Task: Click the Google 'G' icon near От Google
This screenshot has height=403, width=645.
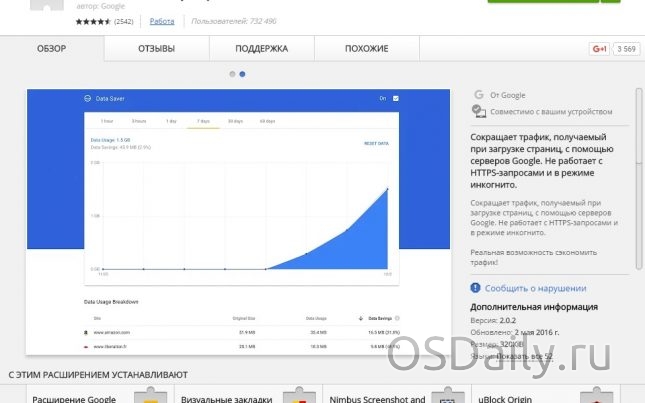Action: point(478,96)
